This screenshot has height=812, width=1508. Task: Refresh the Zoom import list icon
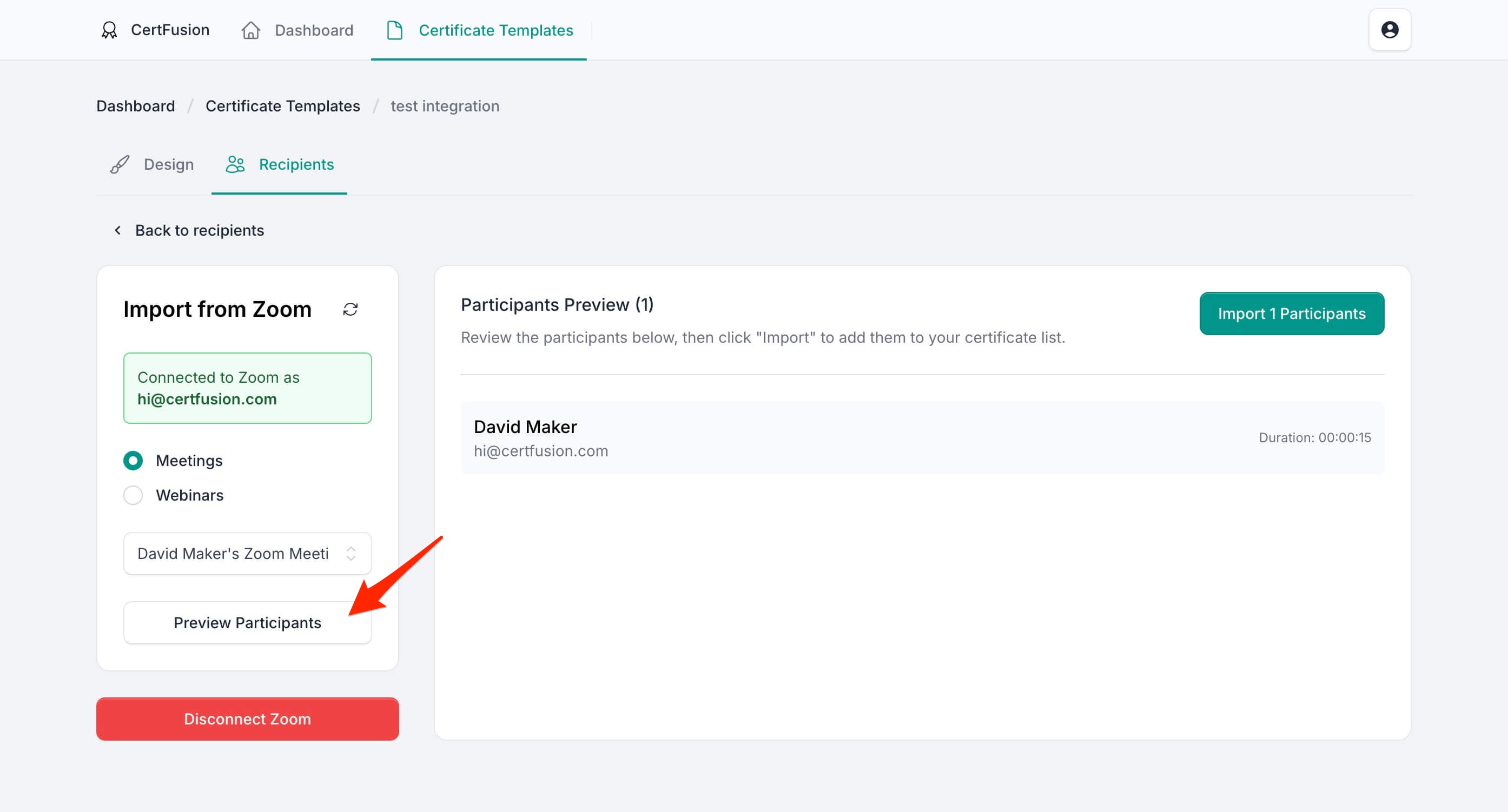[350, 309]
